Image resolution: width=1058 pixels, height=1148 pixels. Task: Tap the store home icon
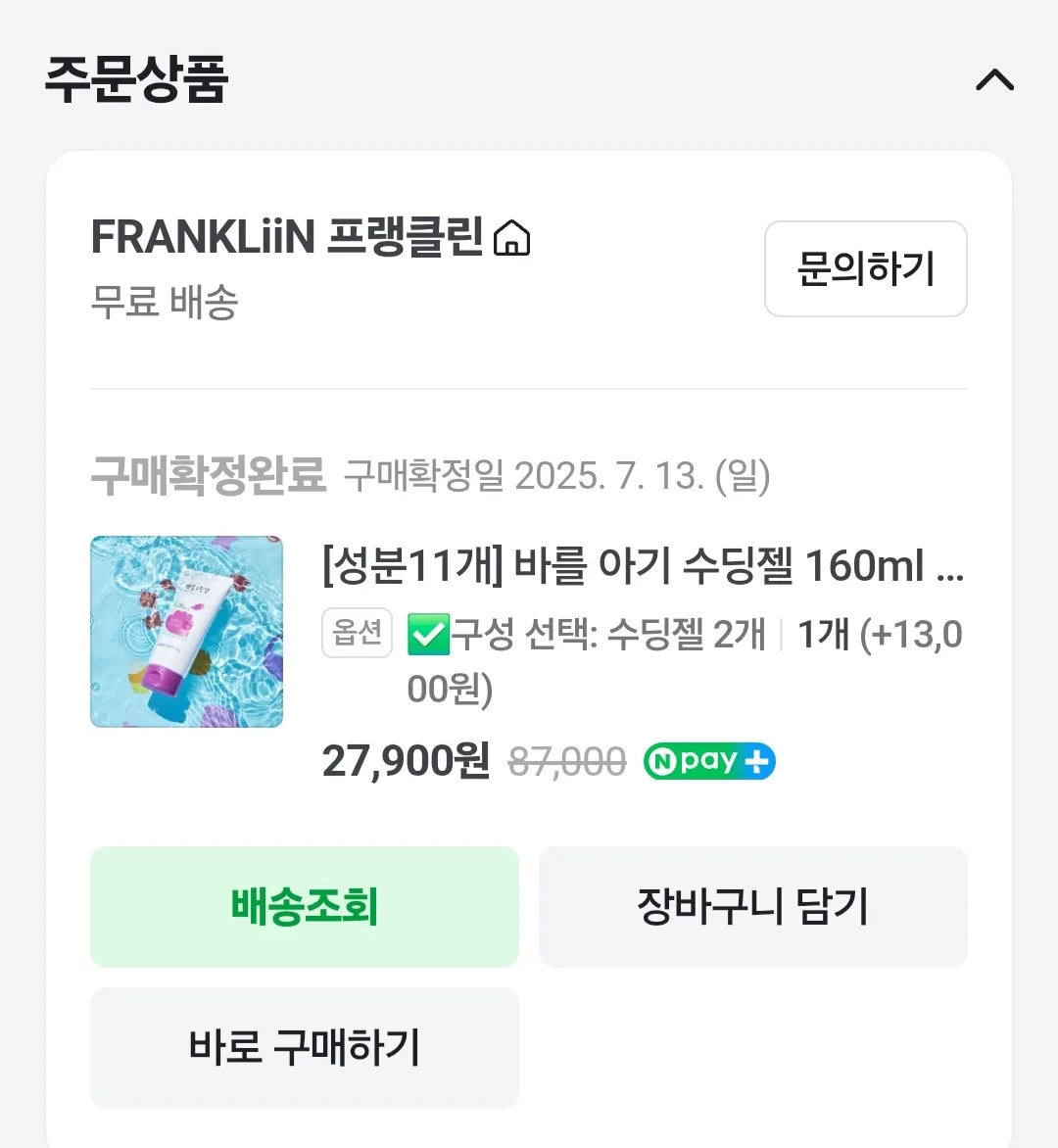(x=511, y=238)
